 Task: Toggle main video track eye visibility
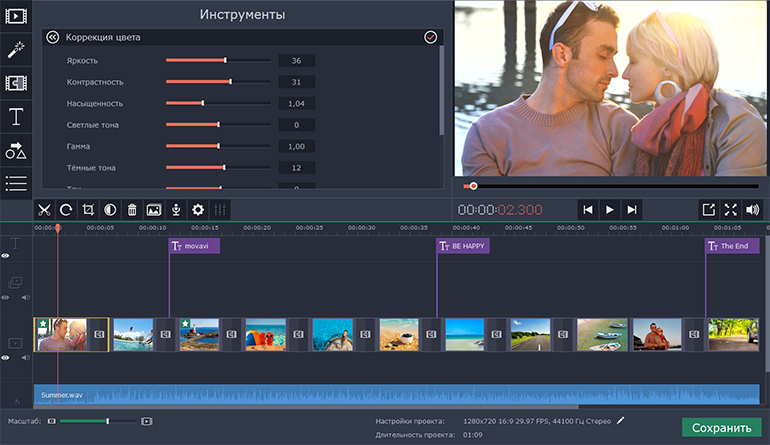pos(6,357)
